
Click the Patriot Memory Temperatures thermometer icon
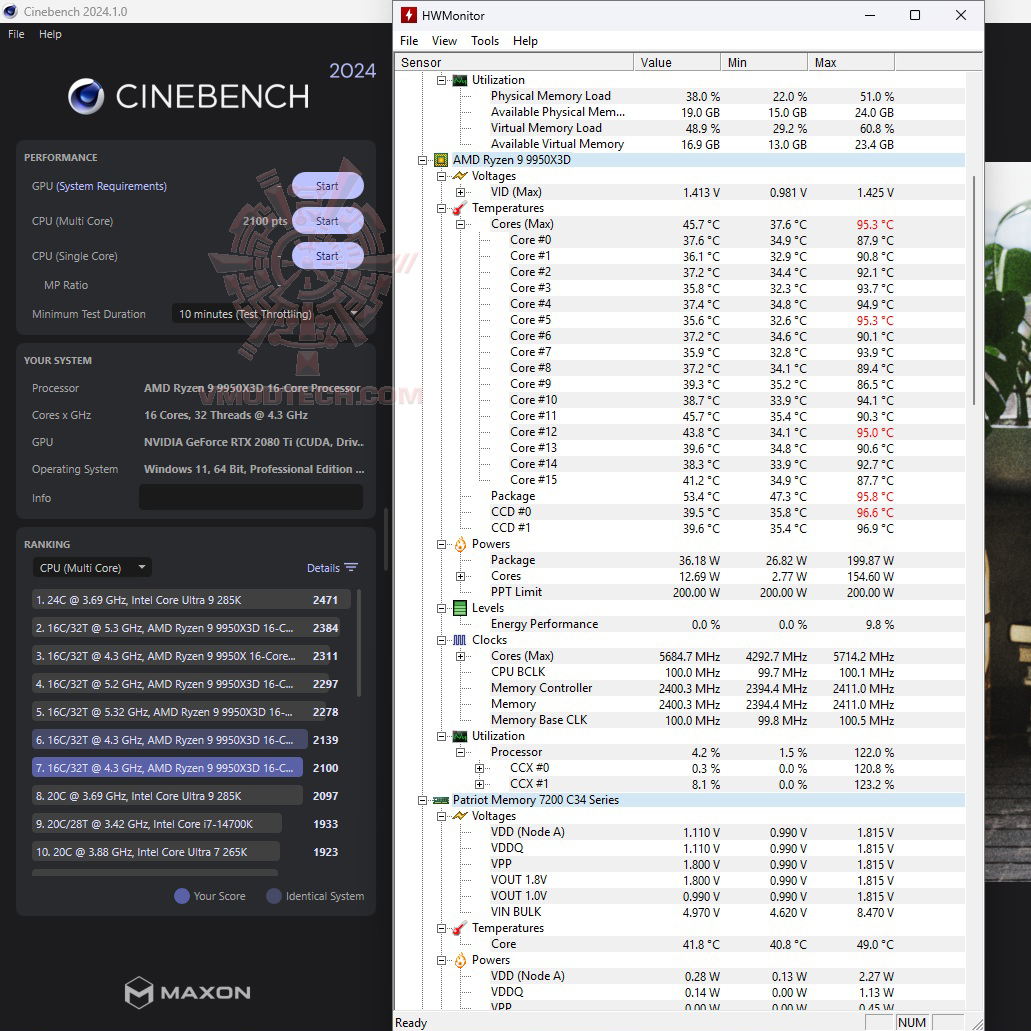click(x=460, y=928)
